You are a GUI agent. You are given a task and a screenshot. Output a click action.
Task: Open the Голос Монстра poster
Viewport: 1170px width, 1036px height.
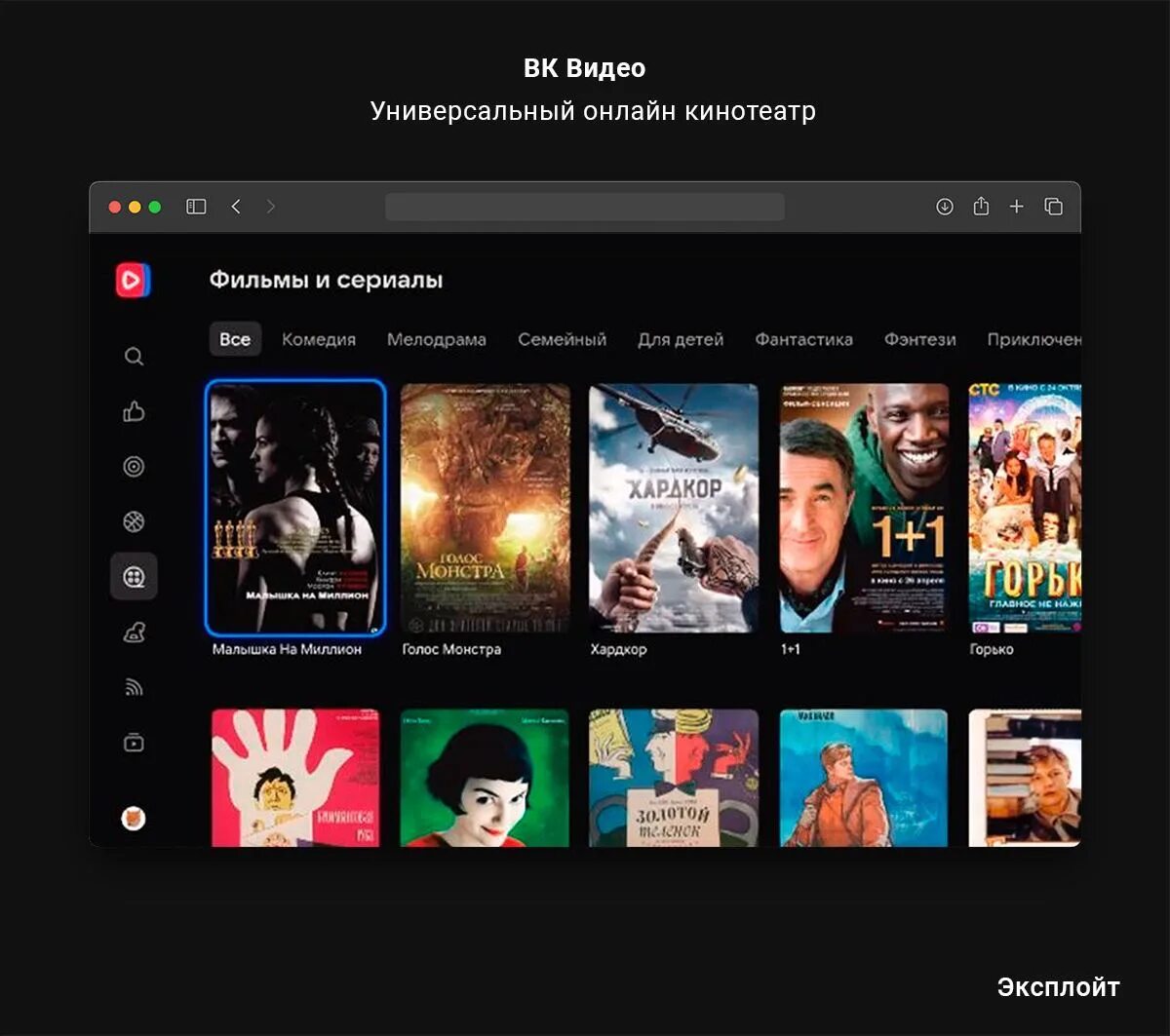tap(485, 508)
